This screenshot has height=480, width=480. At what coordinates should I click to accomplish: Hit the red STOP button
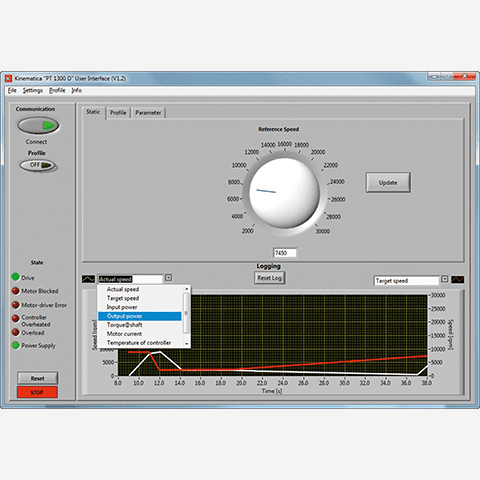point(37,392)
